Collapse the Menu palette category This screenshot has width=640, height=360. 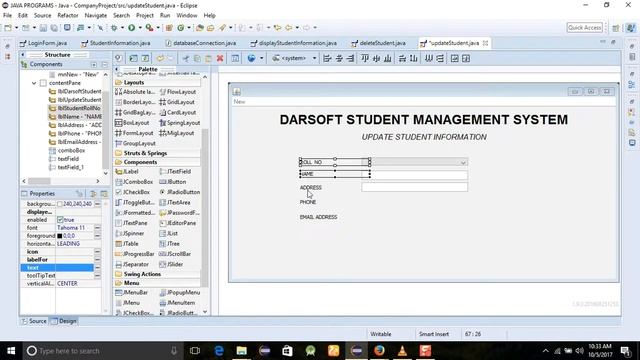[157, 283]
